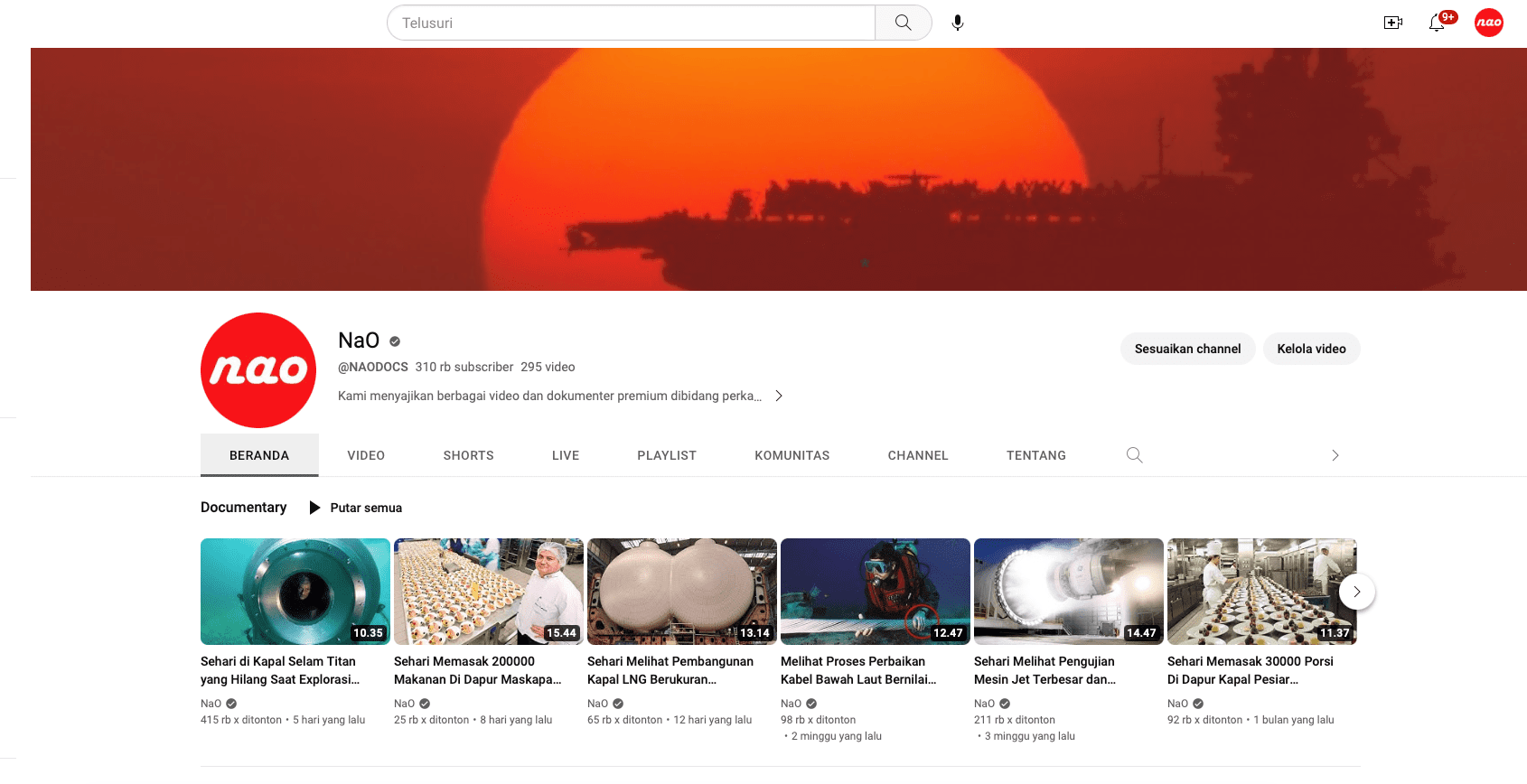This screenshot has height=784, width=1527.
Task: Click title Melihat Proses Perbaikan Kabel
Action: pos(858,670)
